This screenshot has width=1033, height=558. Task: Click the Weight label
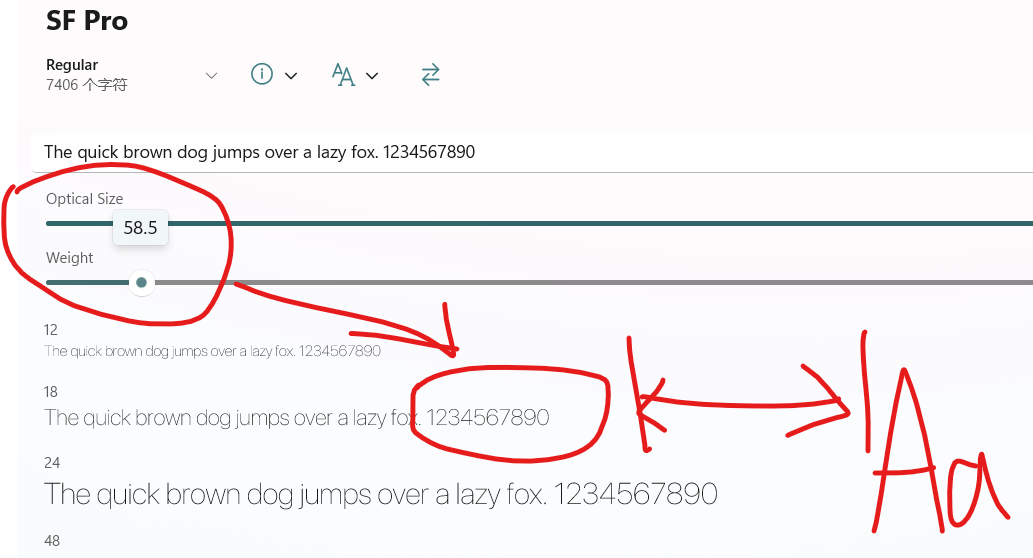[69, 258]
